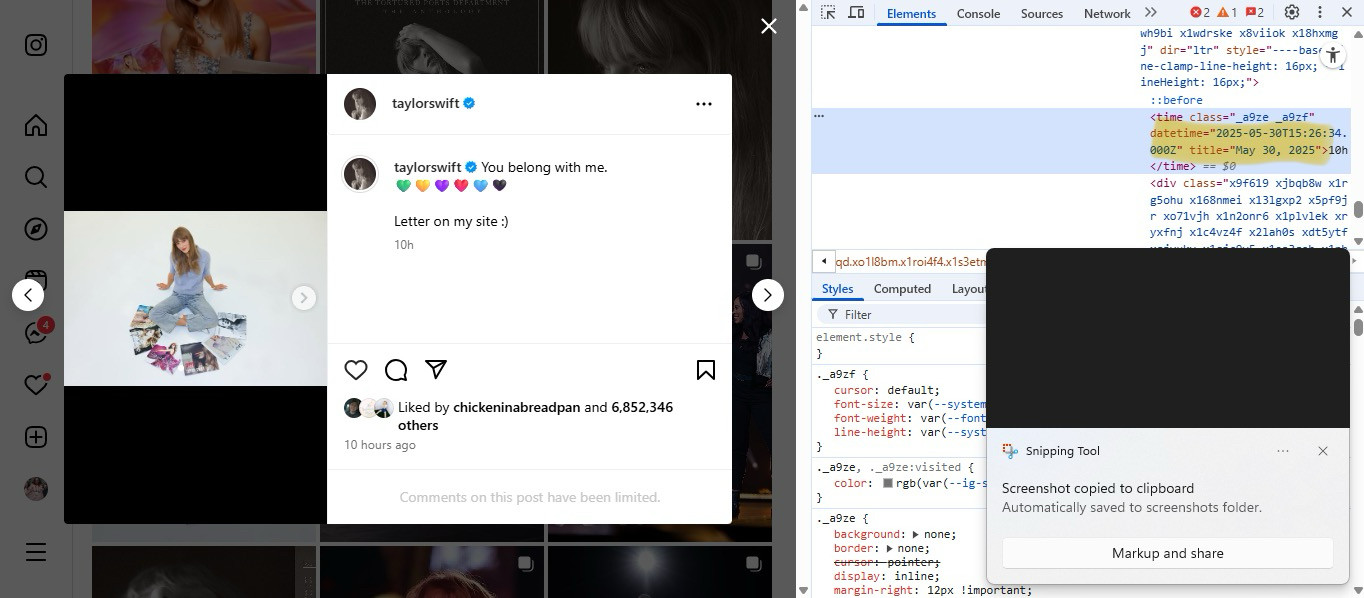Like the post with the heart icon
This screenshot has width=1364, height=598.
tap(356, 370)
